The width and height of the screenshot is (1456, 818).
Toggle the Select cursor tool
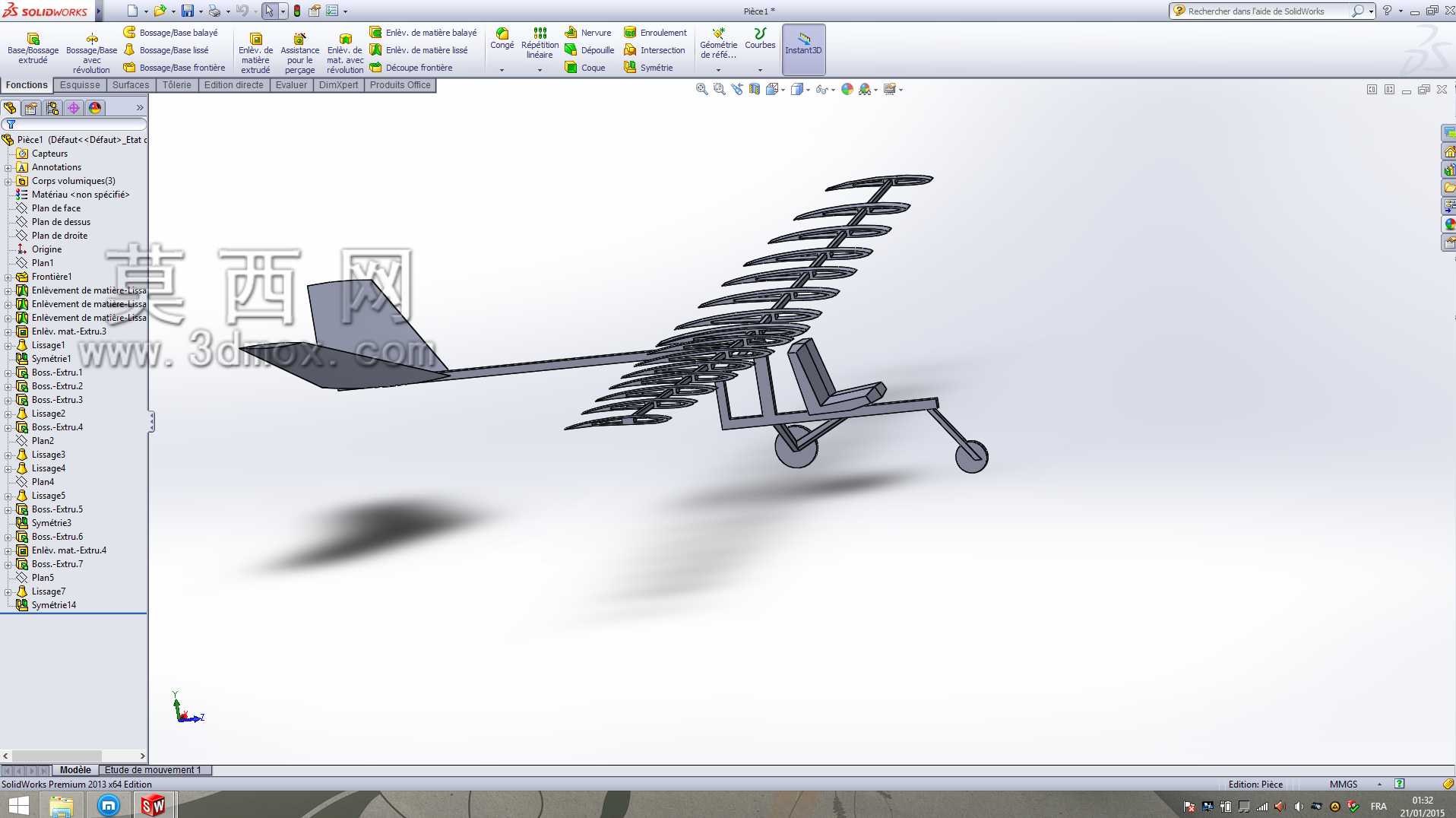pos(268,11)
